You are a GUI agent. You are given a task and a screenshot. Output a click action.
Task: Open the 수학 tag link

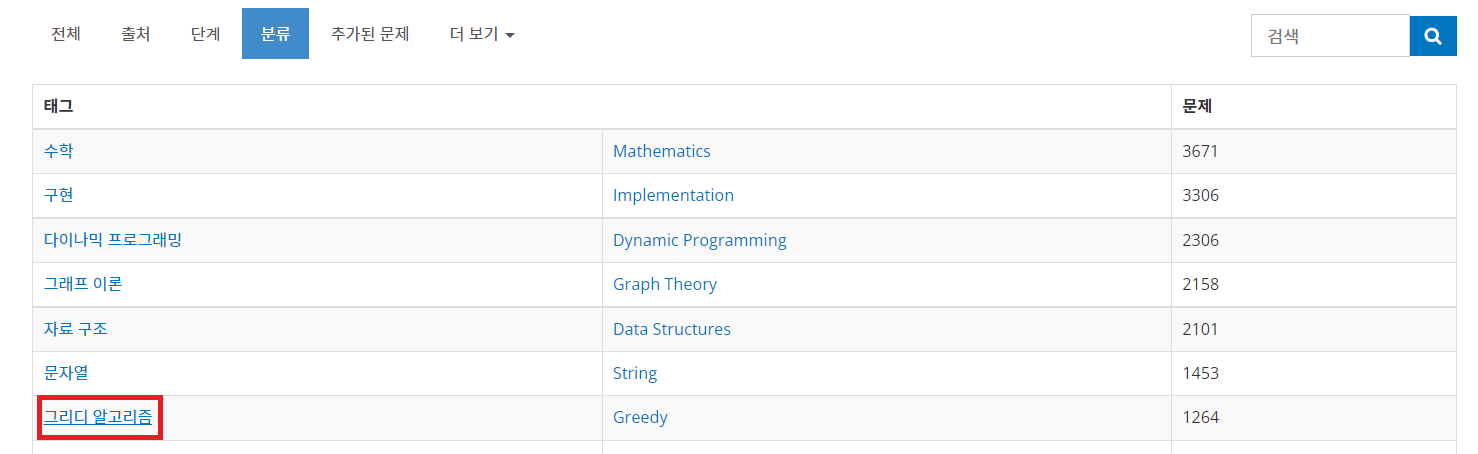coord(58,151)
